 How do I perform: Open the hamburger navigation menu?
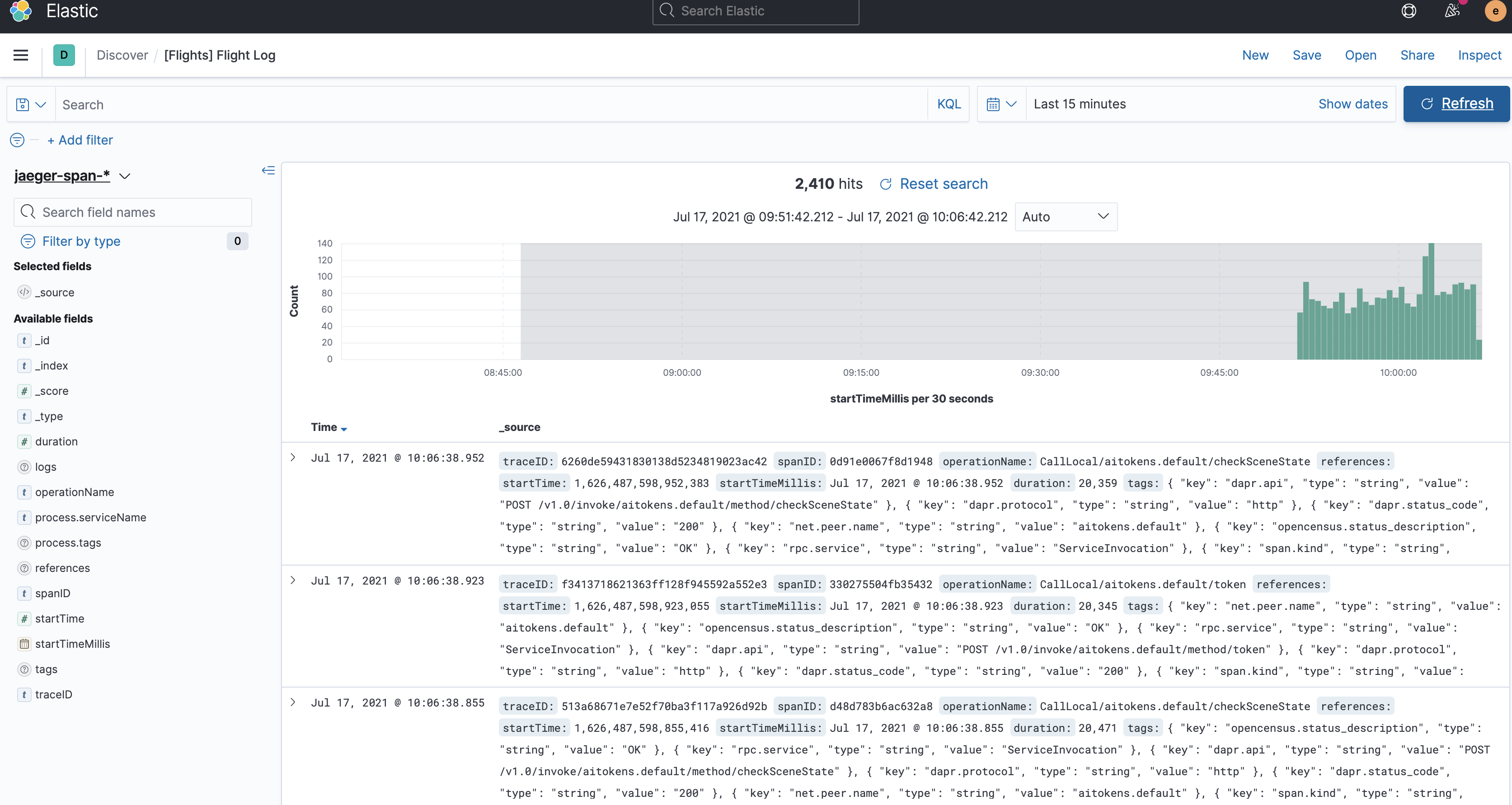pyautogui.click(x=20, y=55)
